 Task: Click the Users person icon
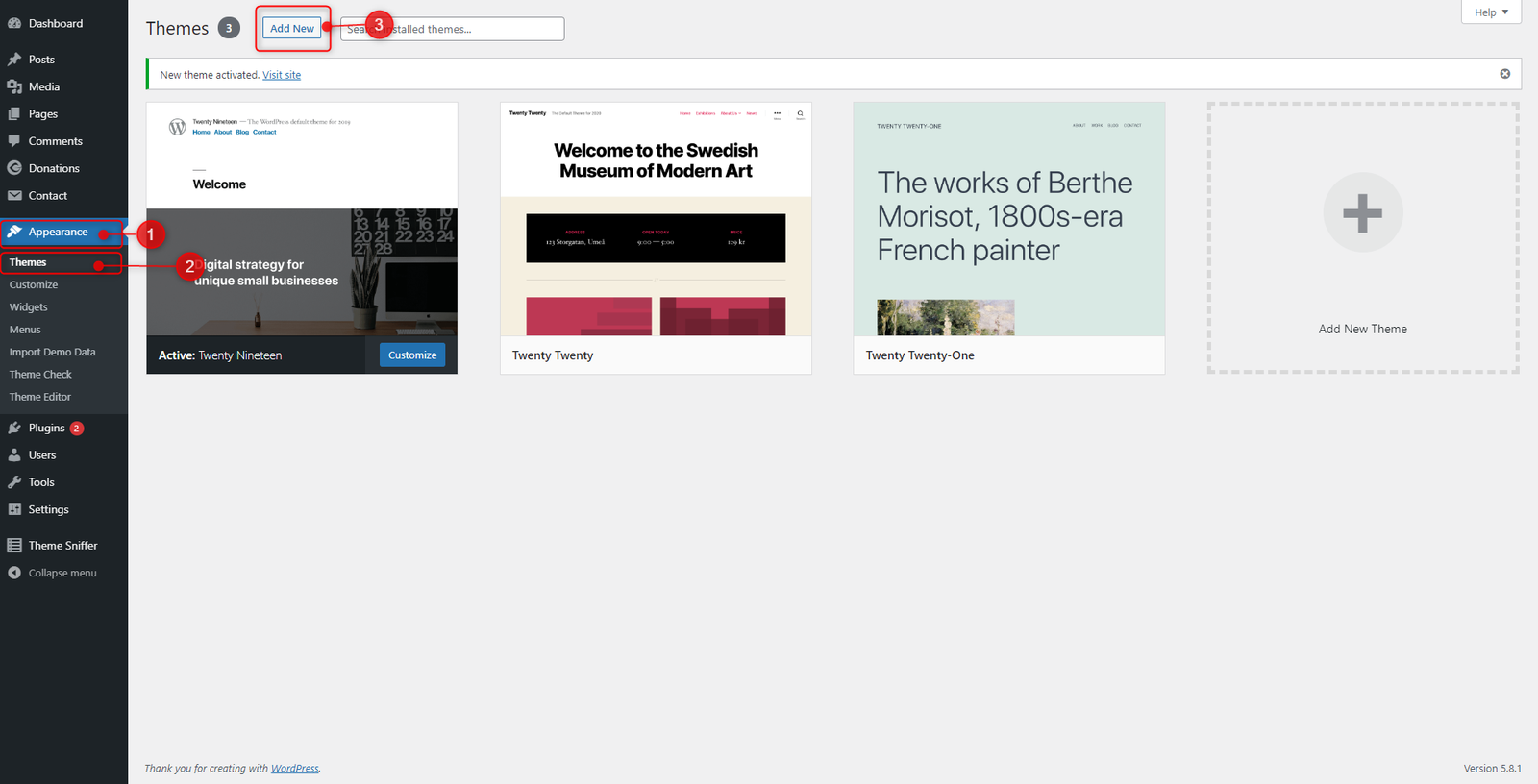[x=14, y=455]
